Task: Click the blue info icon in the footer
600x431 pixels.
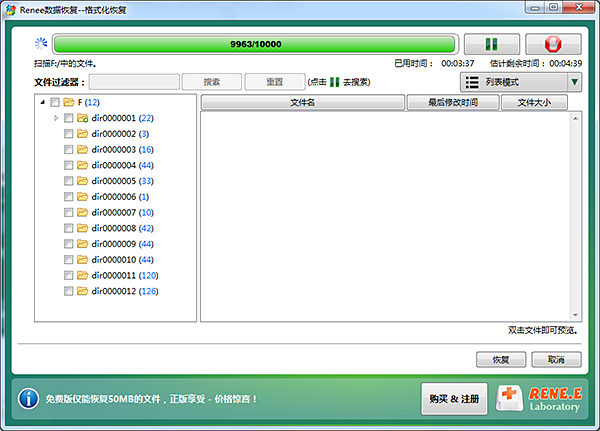Action: pos(28,398)
